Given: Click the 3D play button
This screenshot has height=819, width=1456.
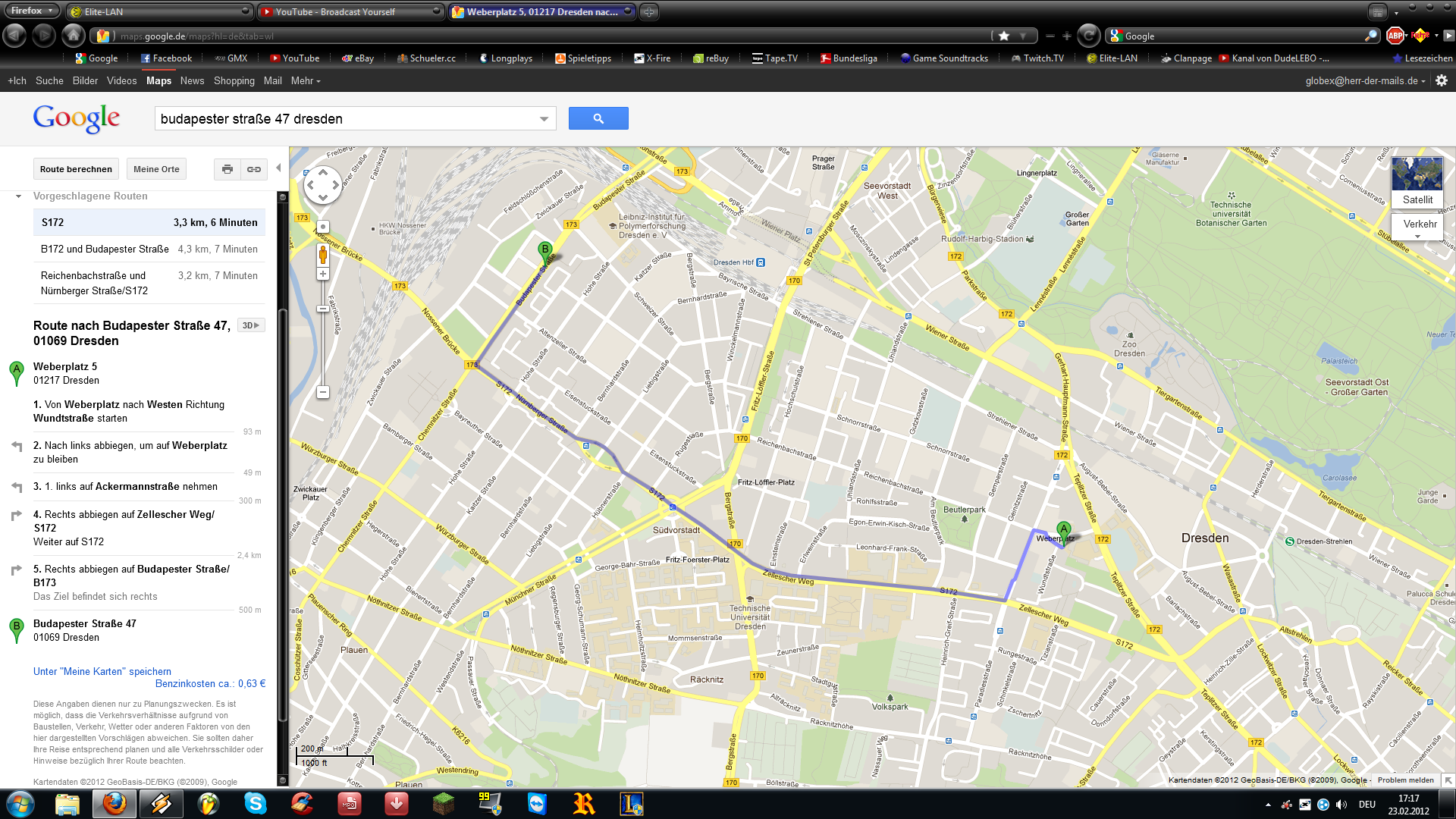Looking at the screenshot, I should tap(250, 325).
